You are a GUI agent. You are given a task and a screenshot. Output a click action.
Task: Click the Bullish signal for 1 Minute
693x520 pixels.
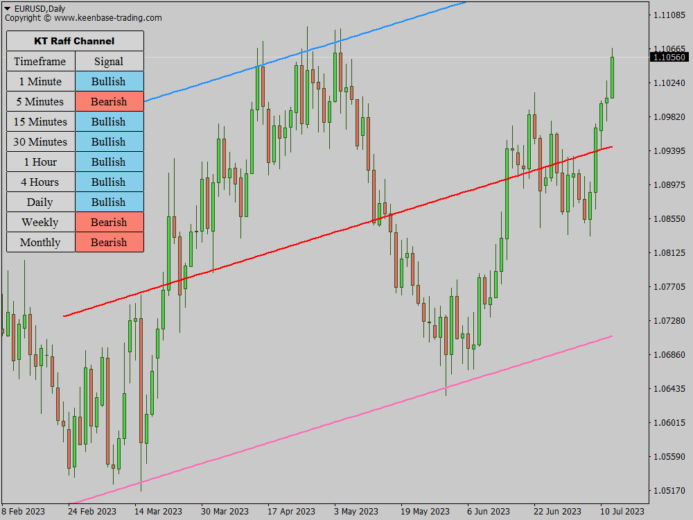109,81
